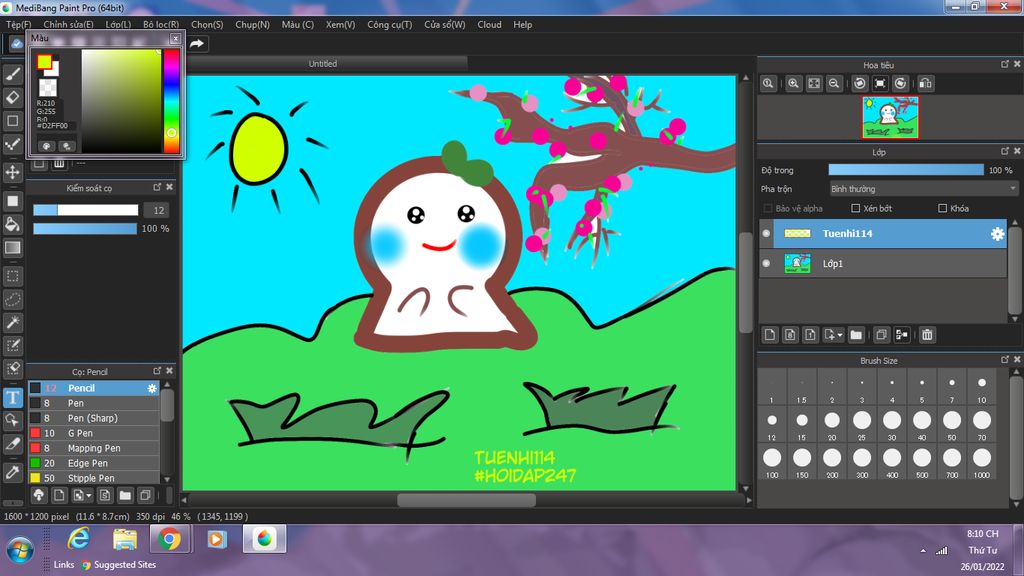Select the Stipple Pen brush

point(94,478)
